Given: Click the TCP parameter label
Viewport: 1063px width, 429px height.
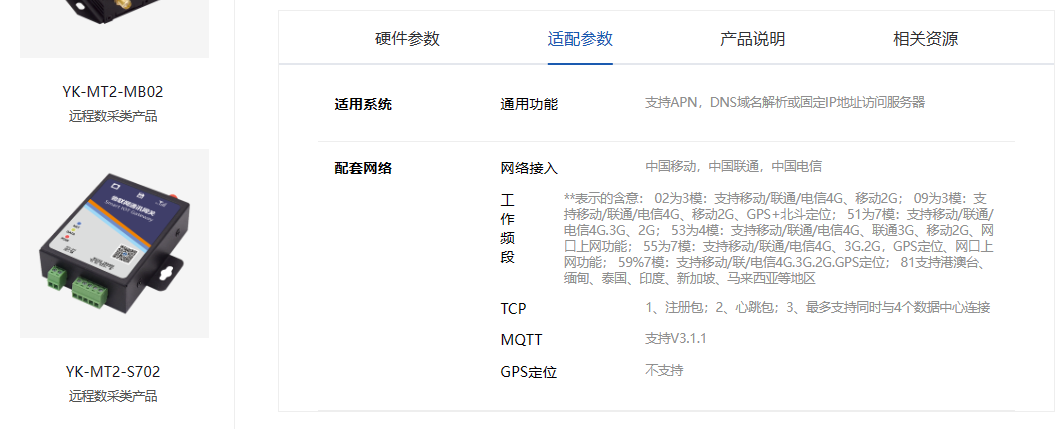Looking at the screenshot, I should [x=513, y=308].
